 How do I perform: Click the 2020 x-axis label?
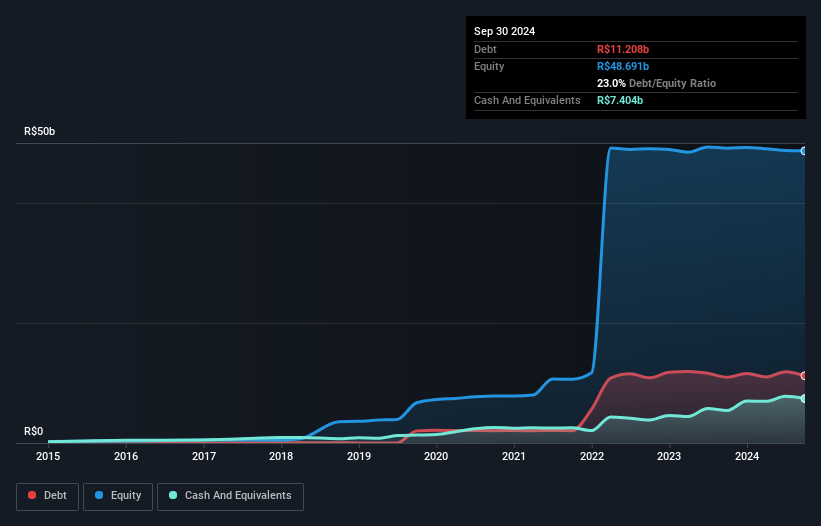[436, 456]
